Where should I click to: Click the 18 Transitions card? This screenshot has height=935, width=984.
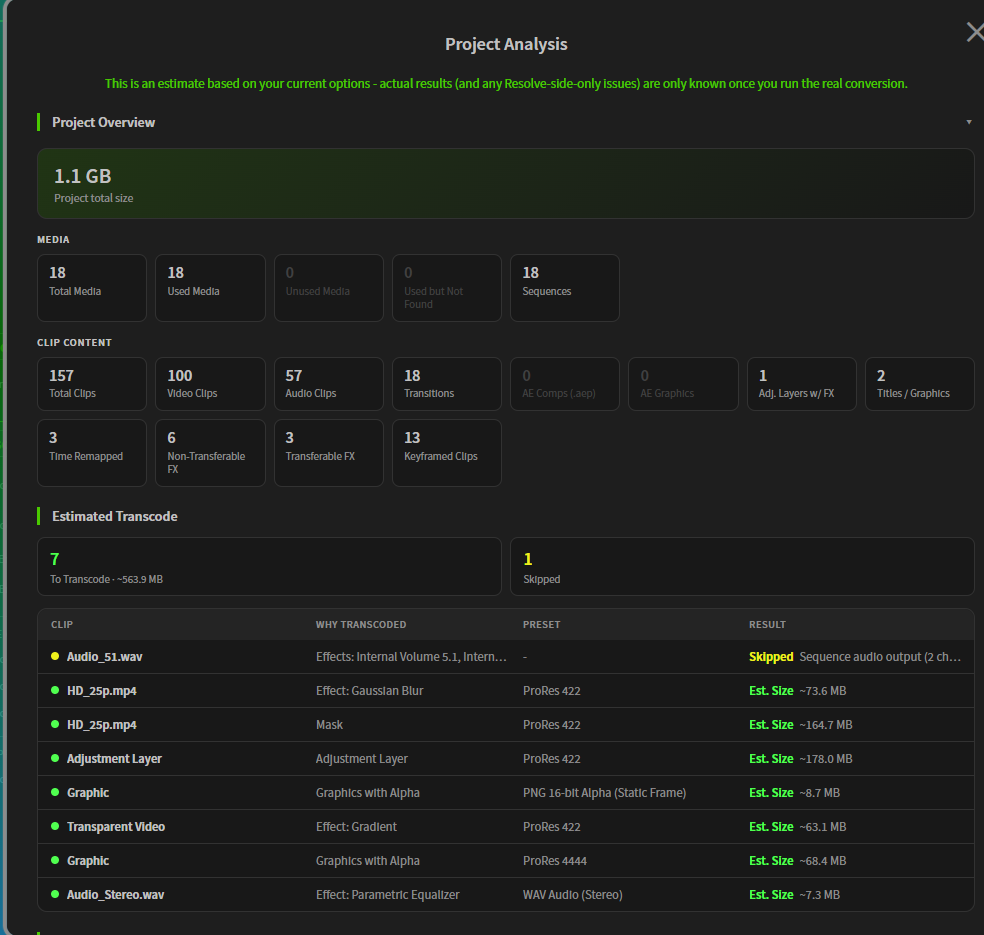tap(447, 384)
